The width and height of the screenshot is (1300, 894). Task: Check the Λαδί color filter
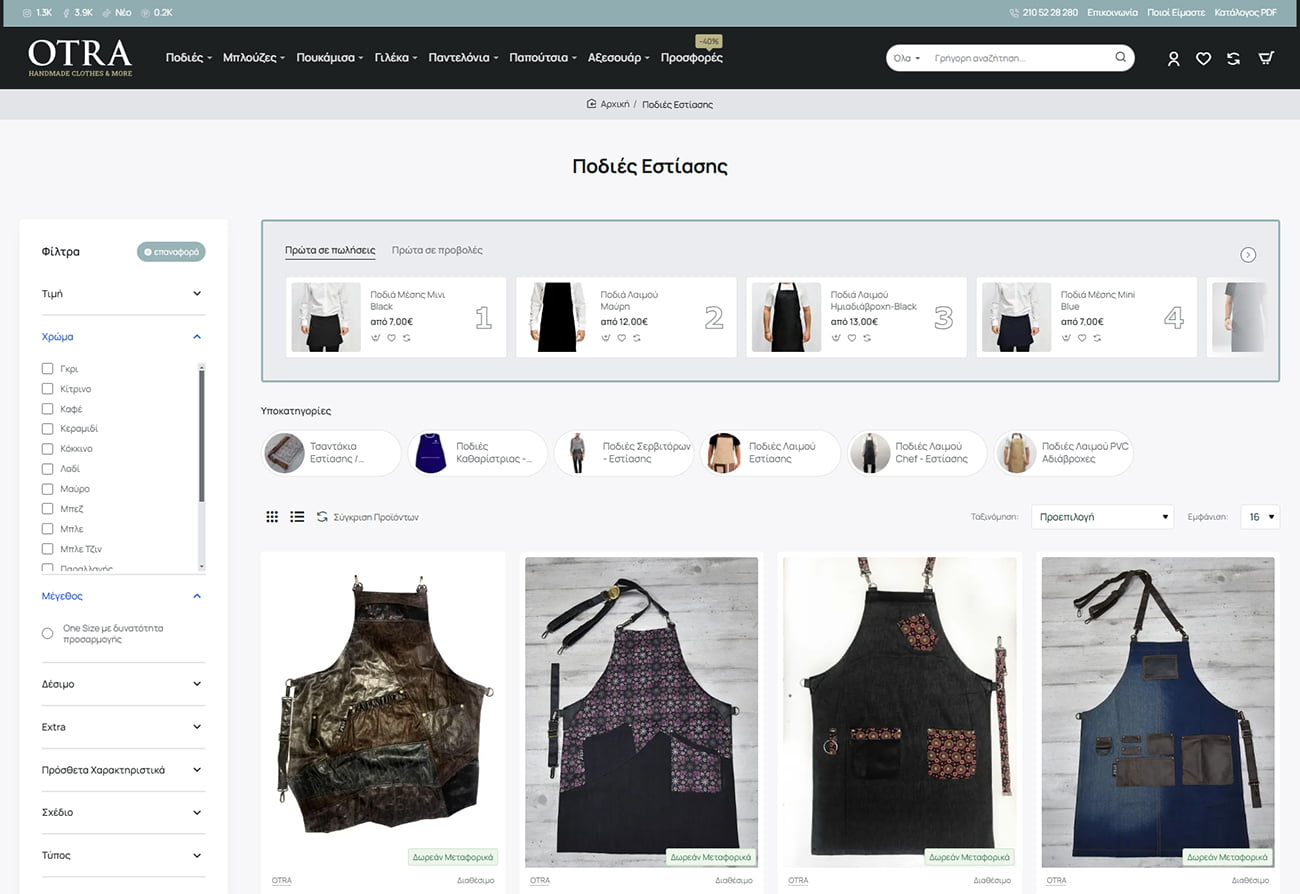coord(47,469)
